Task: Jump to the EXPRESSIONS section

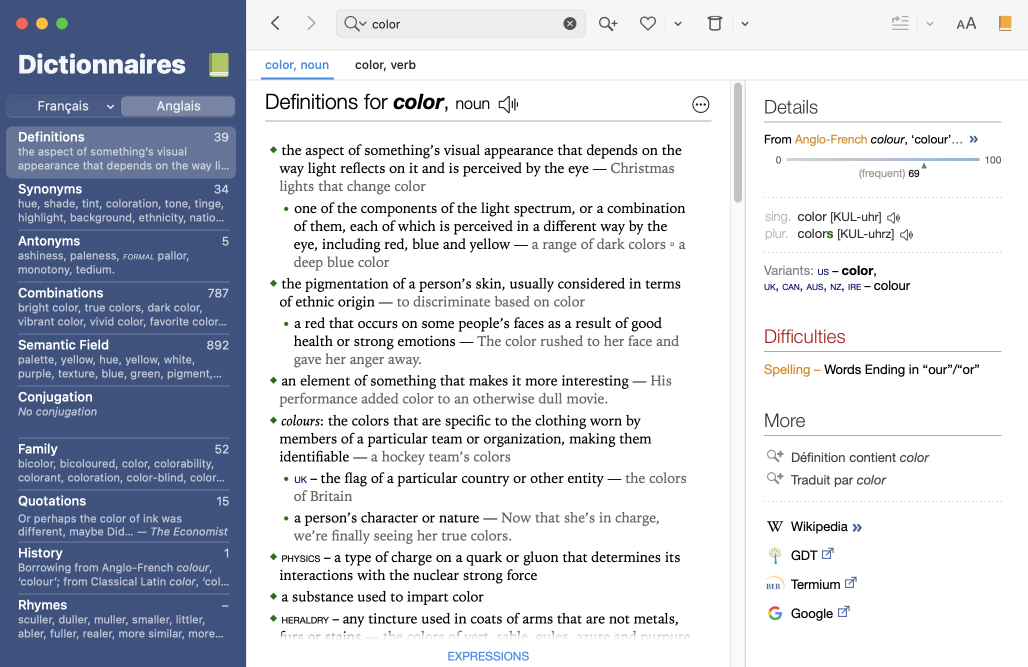Action: [488, 656]
